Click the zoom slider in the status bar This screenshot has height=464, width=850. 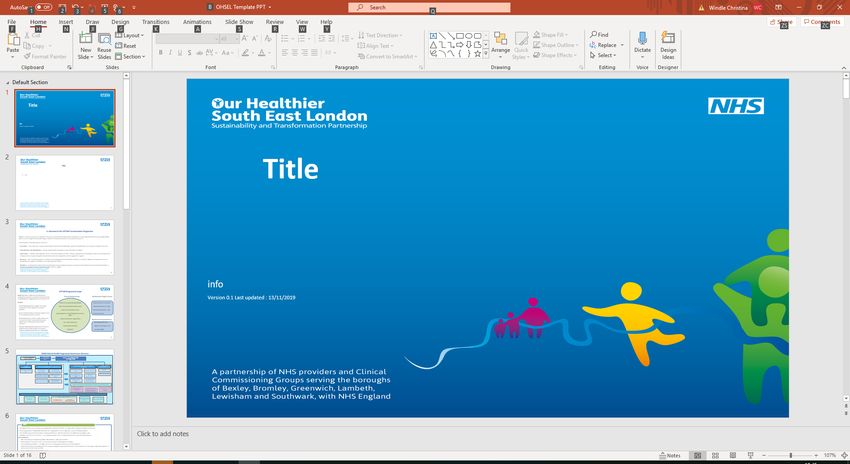pos(790,455)
